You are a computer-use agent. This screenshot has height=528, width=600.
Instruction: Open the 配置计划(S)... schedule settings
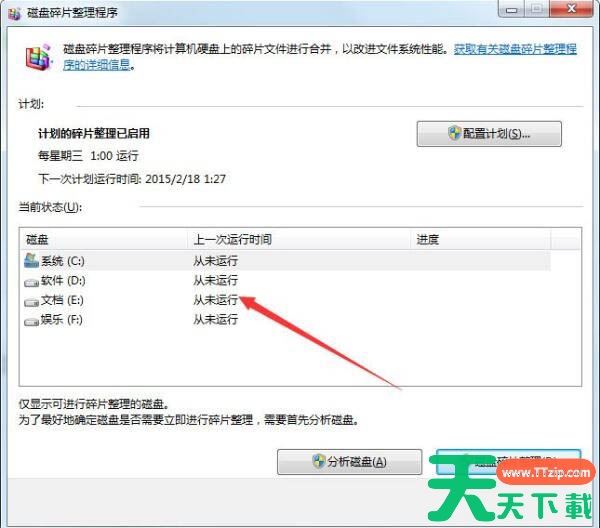click(489, 134)
